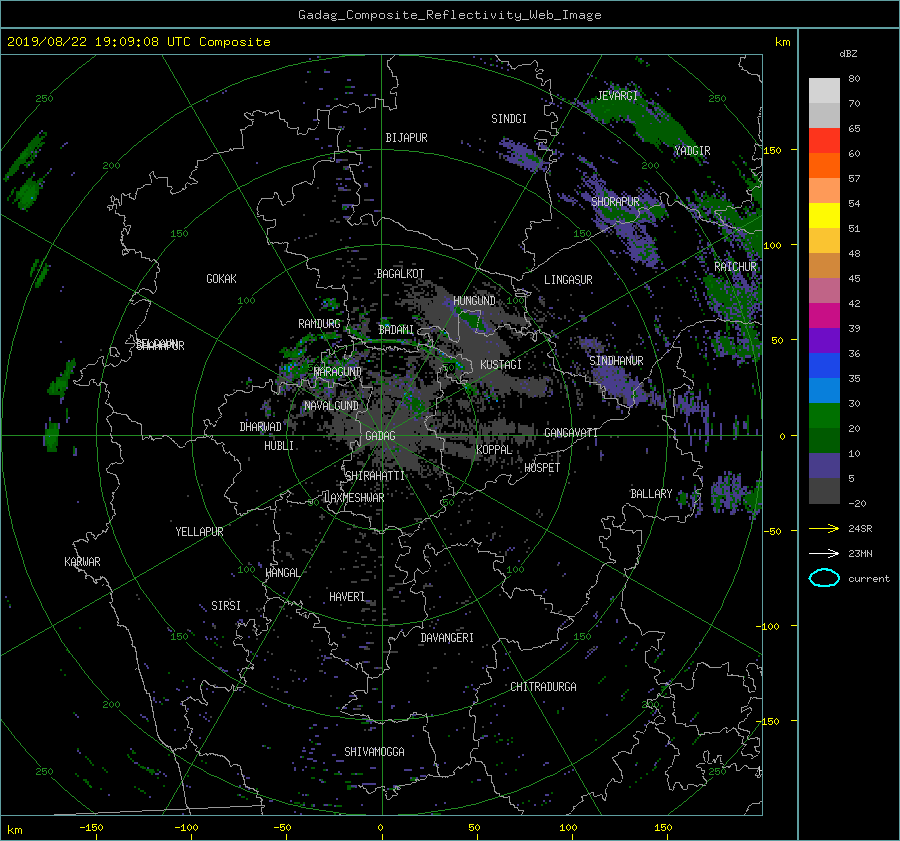Click the RAICHUR city label
900x841 pixels.
735,267
